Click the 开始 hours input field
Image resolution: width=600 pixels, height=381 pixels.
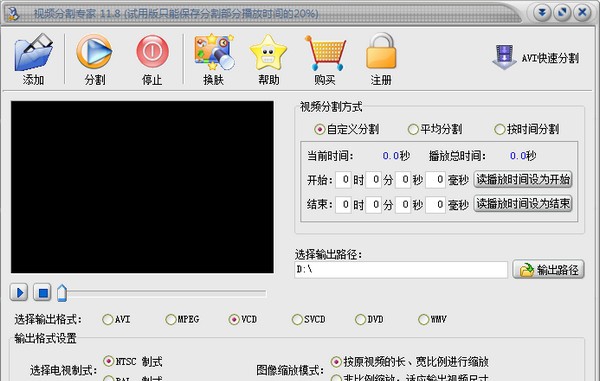tap(343, 179)
